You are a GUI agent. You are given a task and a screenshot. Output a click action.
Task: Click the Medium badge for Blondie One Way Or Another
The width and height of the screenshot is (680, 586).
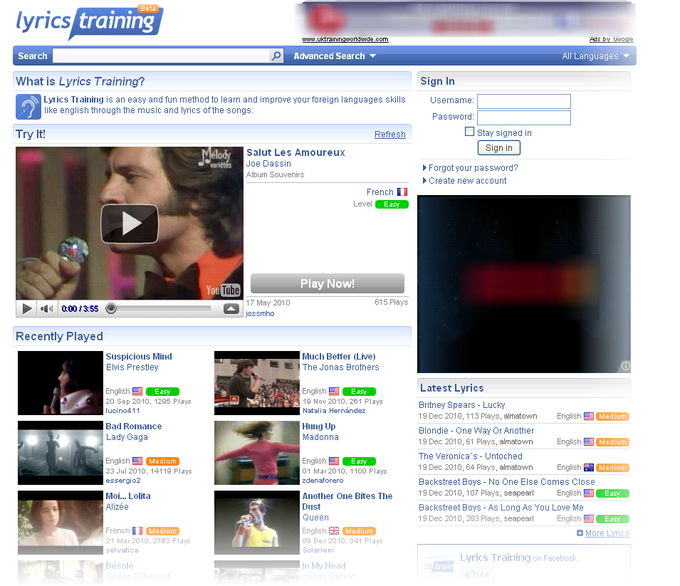tap(612, 442)
